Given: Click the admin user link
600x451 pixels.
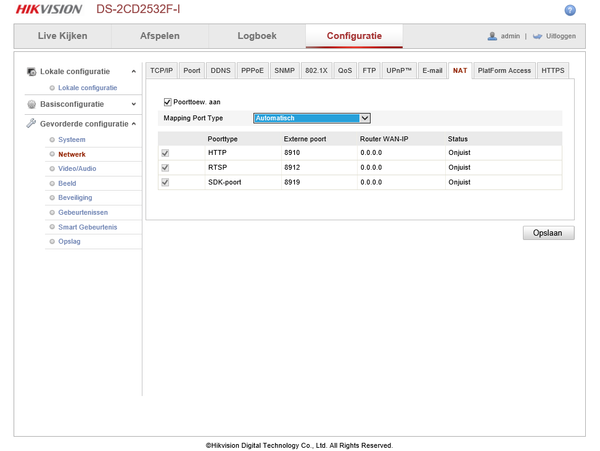Looking at the screenshot, I should point(510,36).
